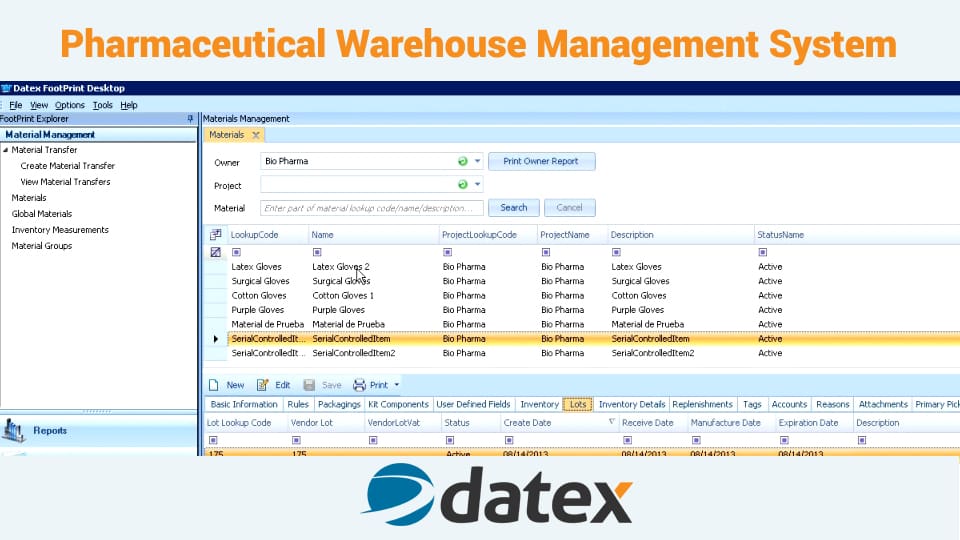960x540 pixels.
Task: Open Name column filter operator
Action: 317,252
